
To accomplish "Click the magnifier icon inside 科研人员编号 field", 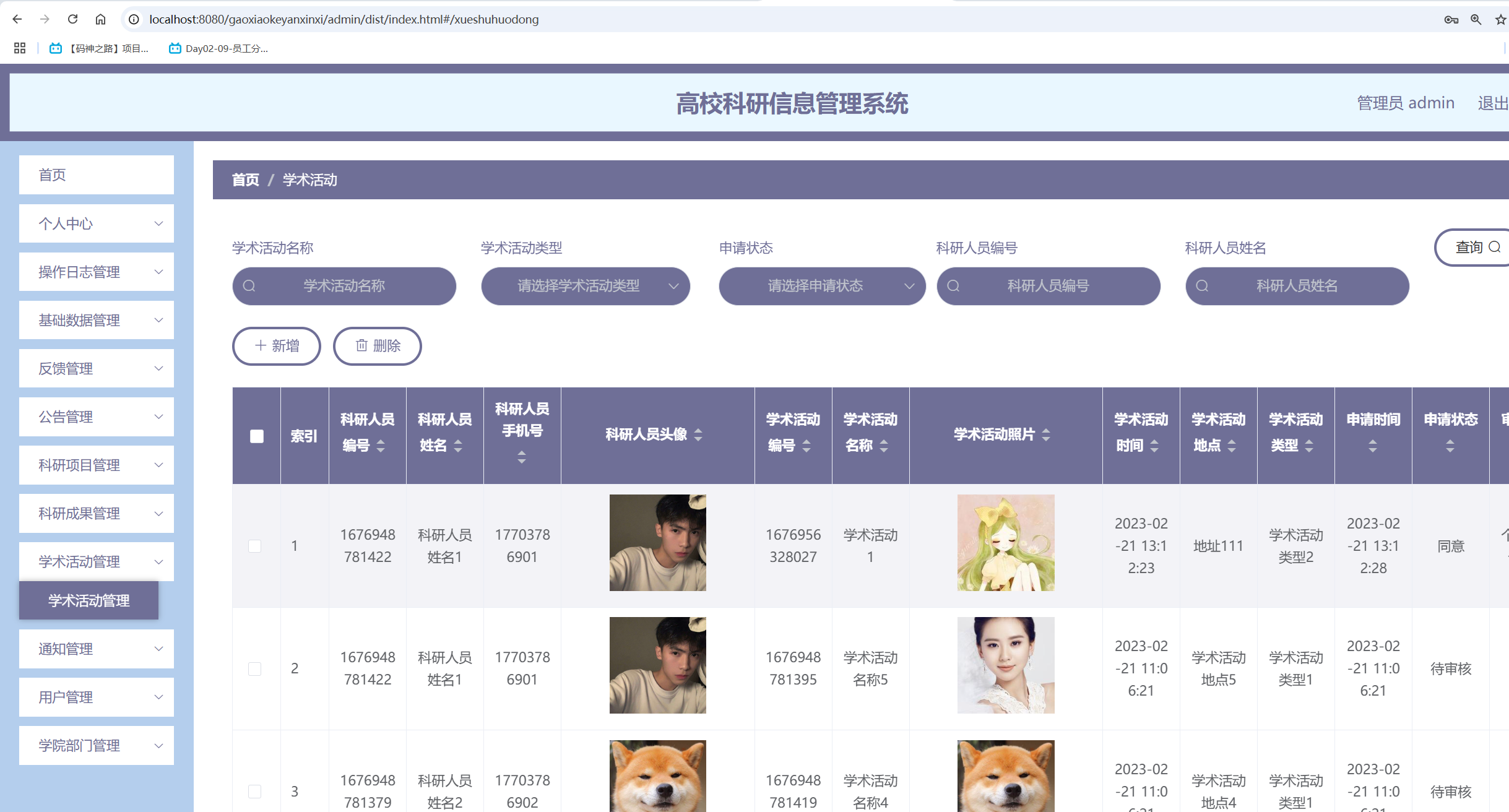I will [954, 286].
